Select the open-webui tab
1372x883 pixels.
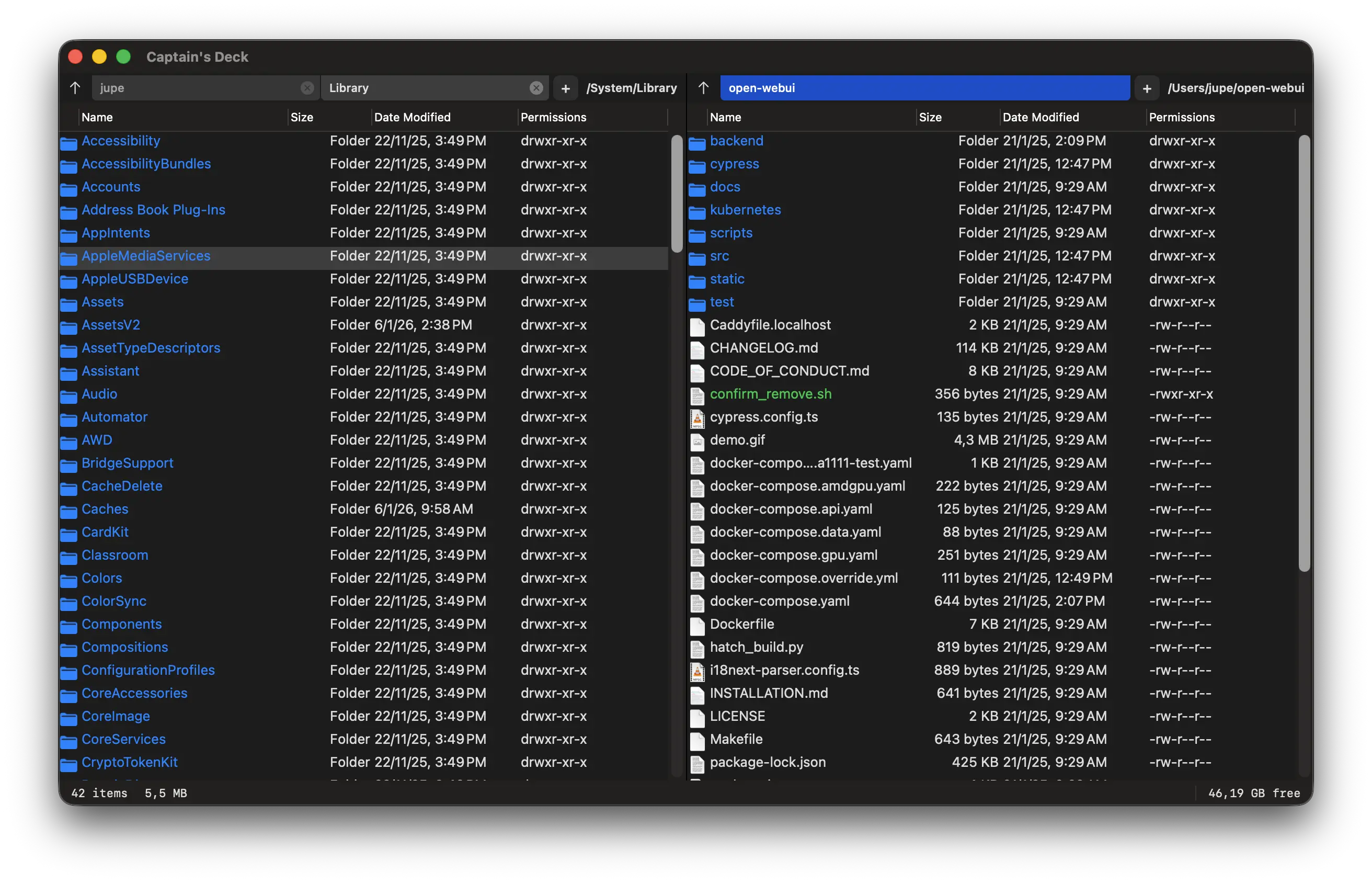(924, 88)
